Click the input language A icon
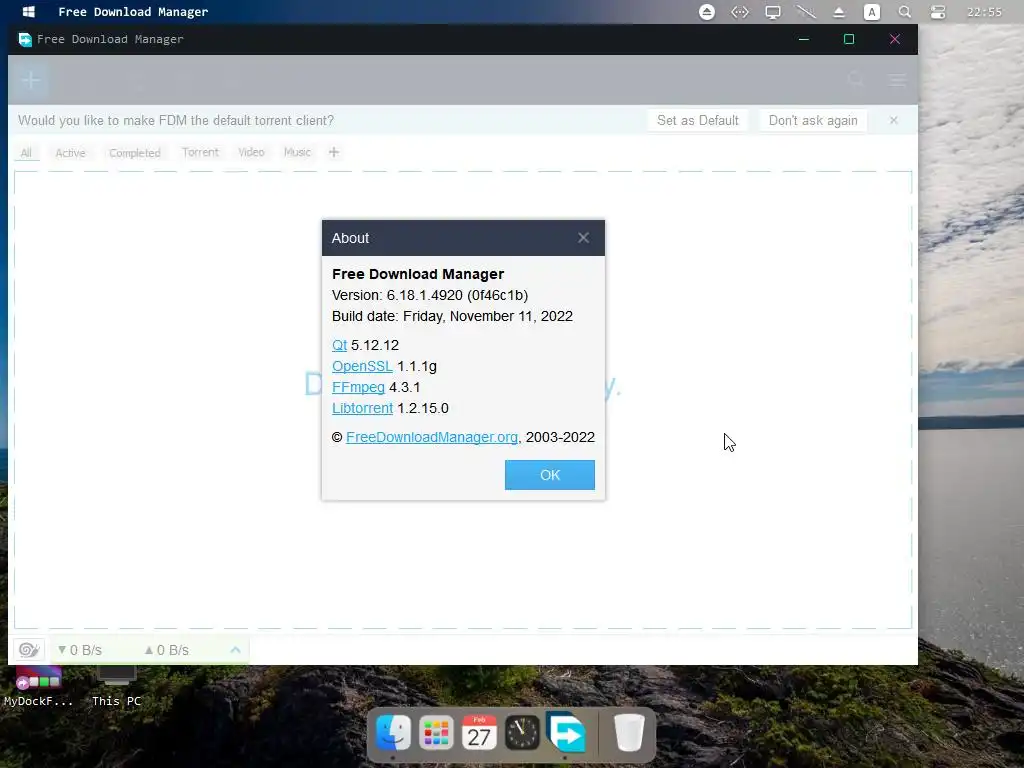Screen dimensions: 1024x768 pyautogui.click(x=871, y=12)
